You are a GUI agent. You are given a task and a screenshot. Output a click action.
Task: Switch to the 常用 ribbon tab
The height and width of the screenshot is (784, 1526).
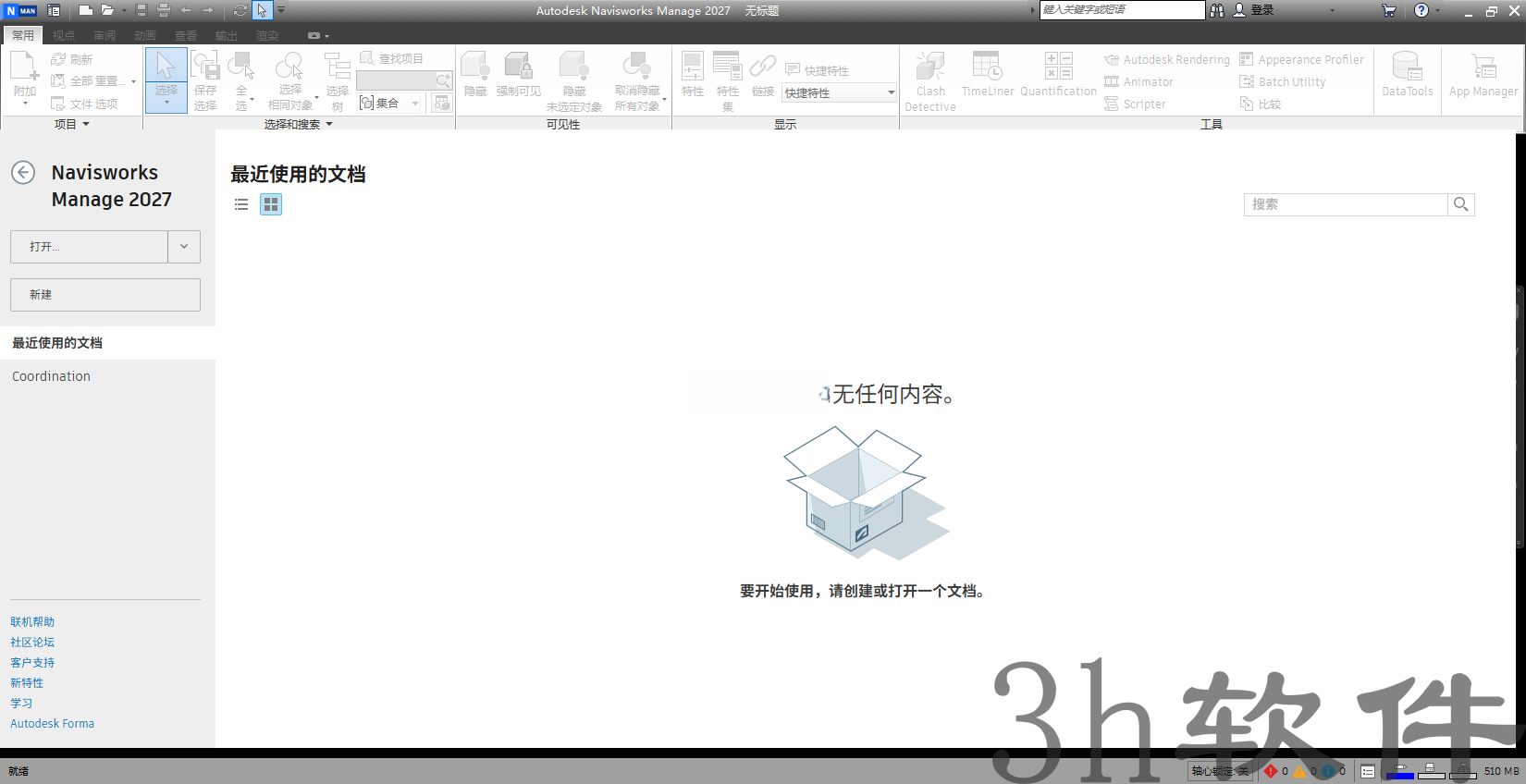coord(23,35)
